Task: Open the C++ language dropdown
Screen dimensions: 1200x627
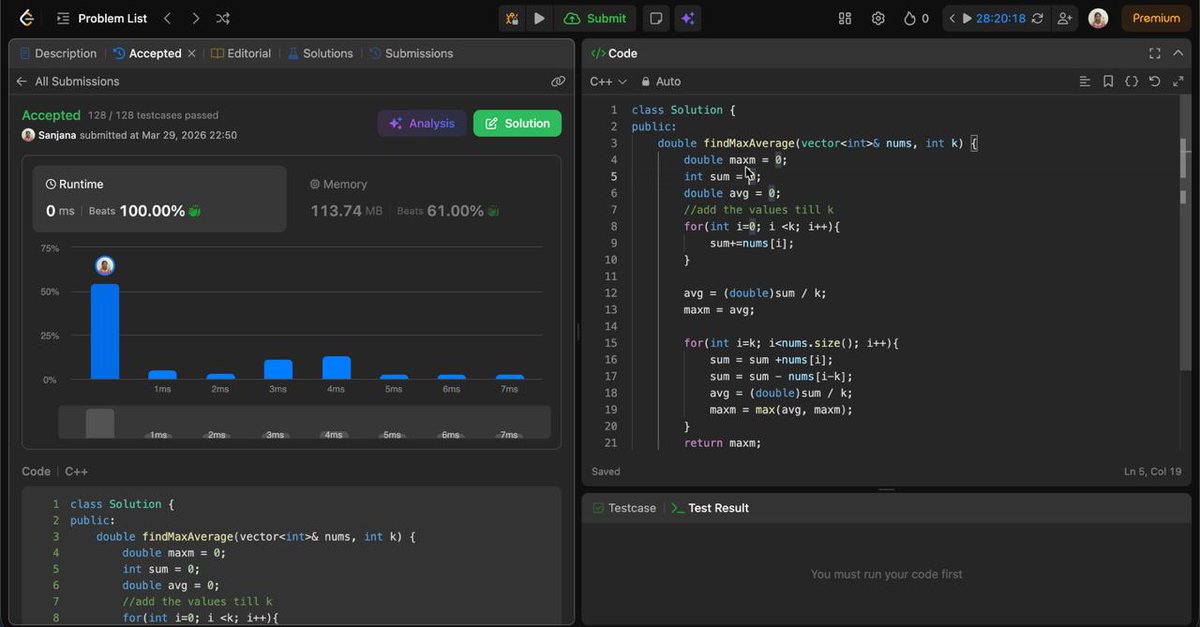Action: [x=608, y=81]
